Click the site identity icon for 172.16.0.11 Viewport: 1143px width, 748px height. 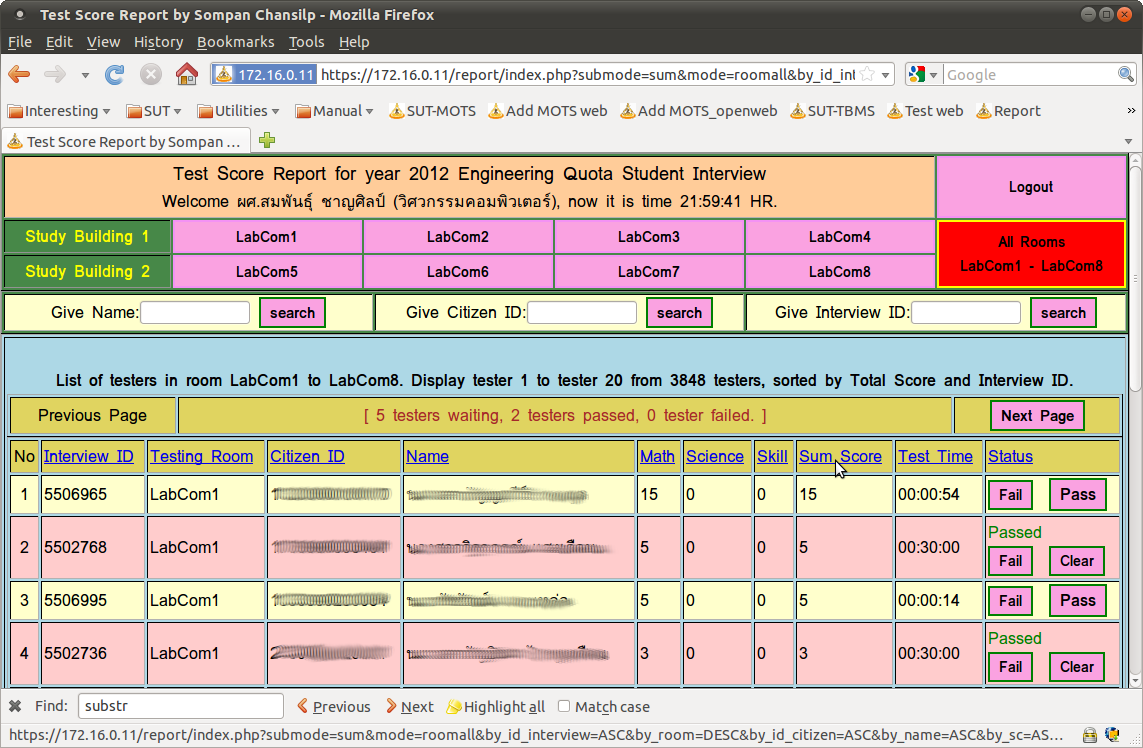(x=265, y=74)
